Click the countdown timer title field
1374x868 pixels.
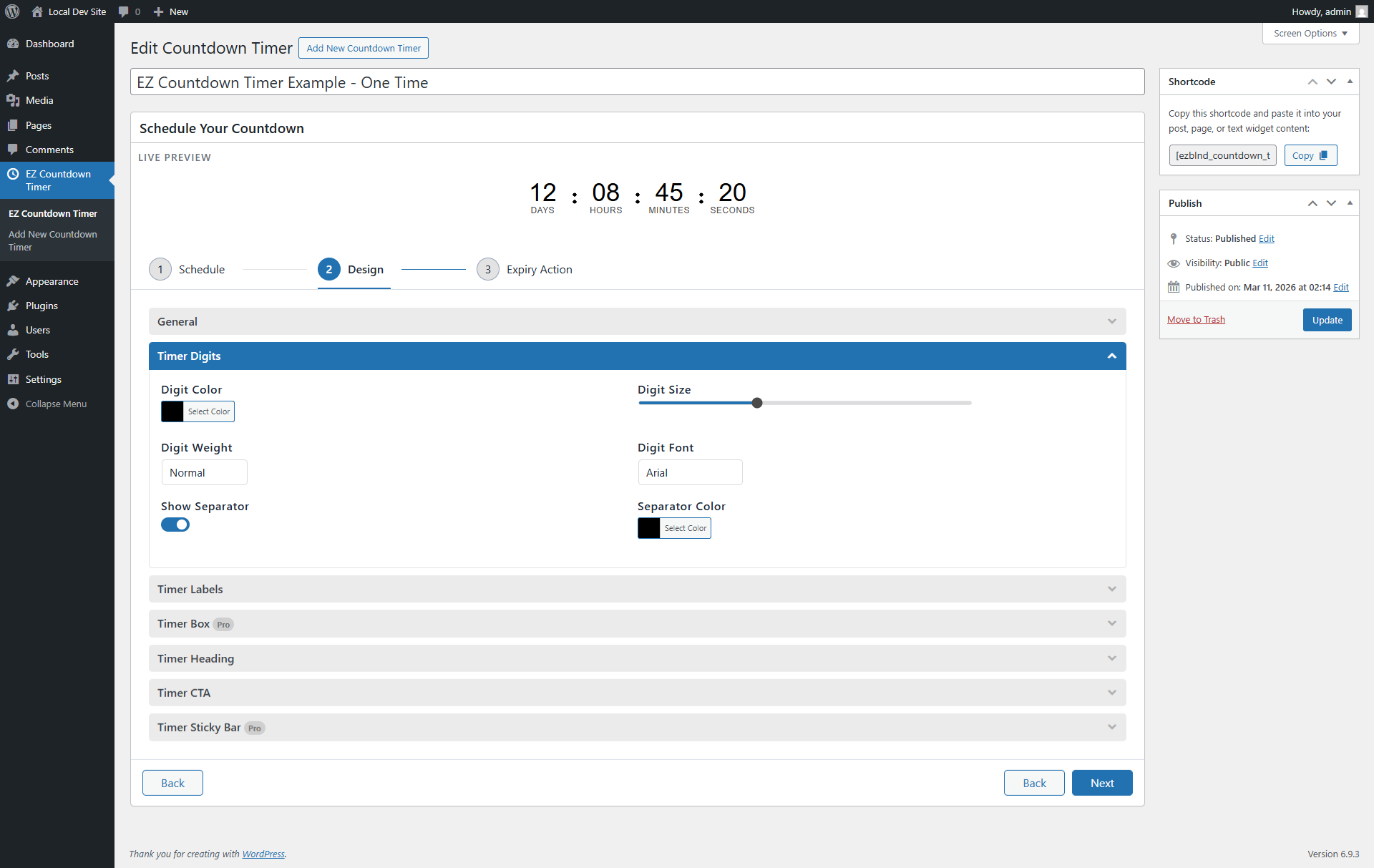[x=637, y=82]
